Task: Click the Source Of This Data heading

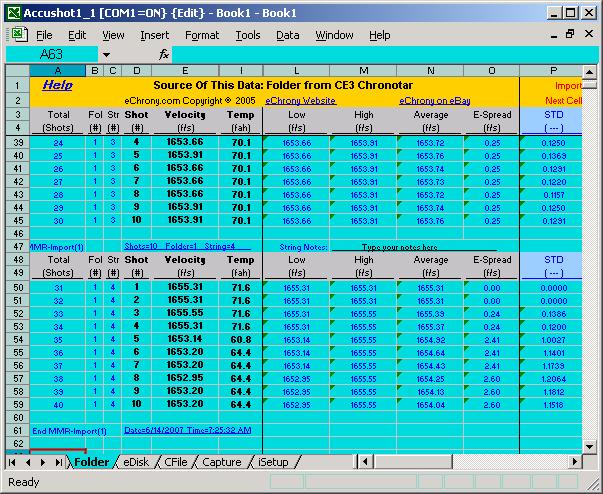Action: [283, 85]
